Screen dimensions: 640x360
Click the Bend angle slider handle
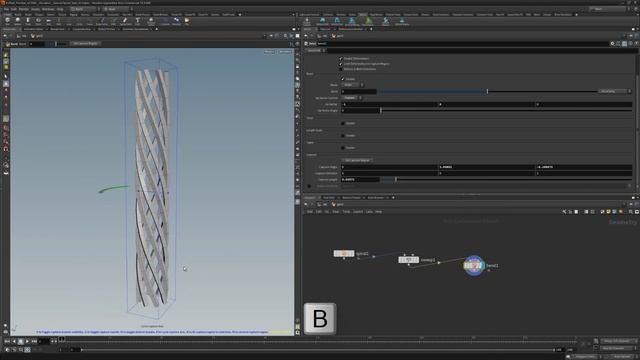(487, 91)
